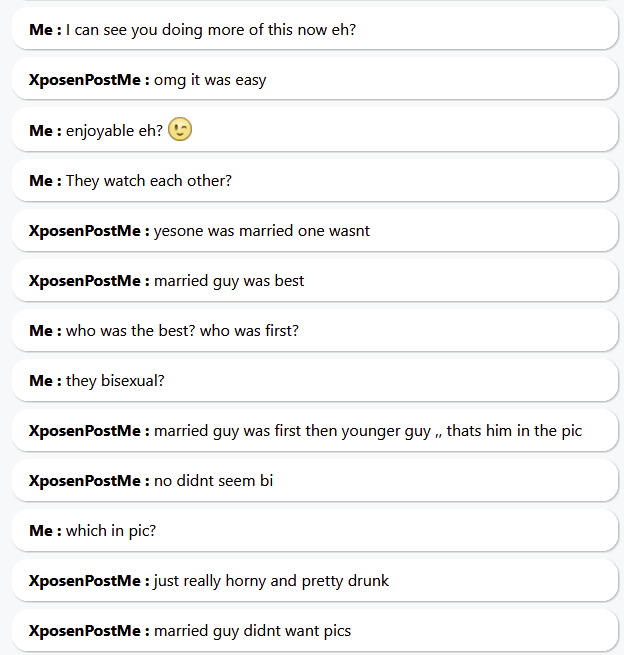Click "Me" label beside "they bisexual?"
The width and height of the screenshot is (624, 655).
(42, 381)
